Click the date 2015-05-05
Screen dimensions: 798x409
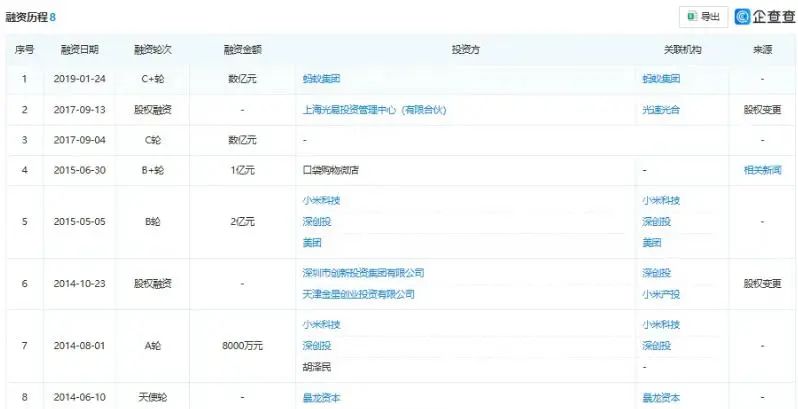click(x=80, y=222)
